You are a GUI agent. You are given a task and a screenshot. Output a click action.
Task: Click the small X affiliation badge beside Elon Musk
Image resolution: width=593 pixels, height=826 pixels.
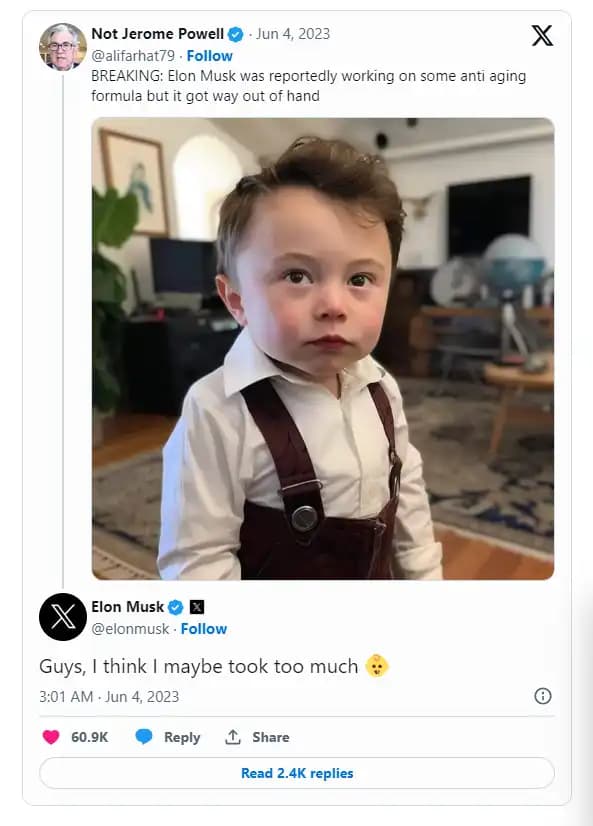click(196, 607)
